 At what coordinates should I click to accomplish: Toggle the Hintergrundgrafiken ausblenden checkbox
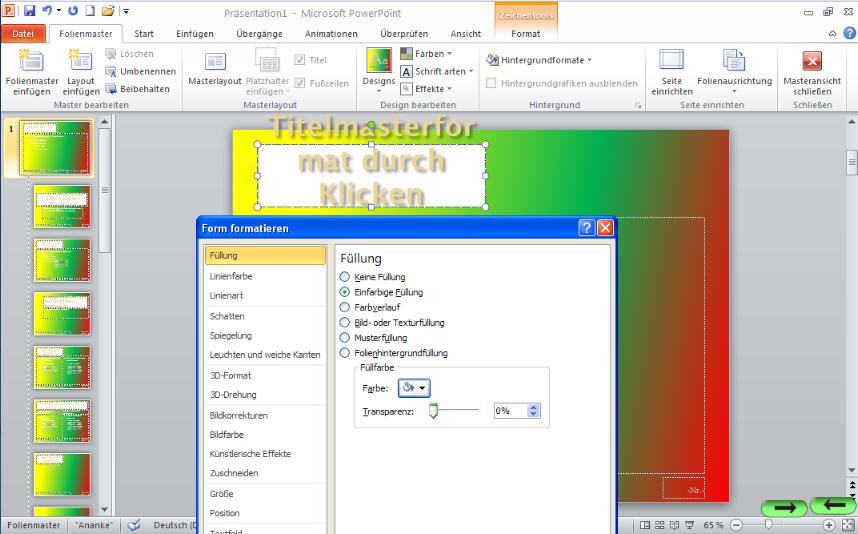pos(491,84)
